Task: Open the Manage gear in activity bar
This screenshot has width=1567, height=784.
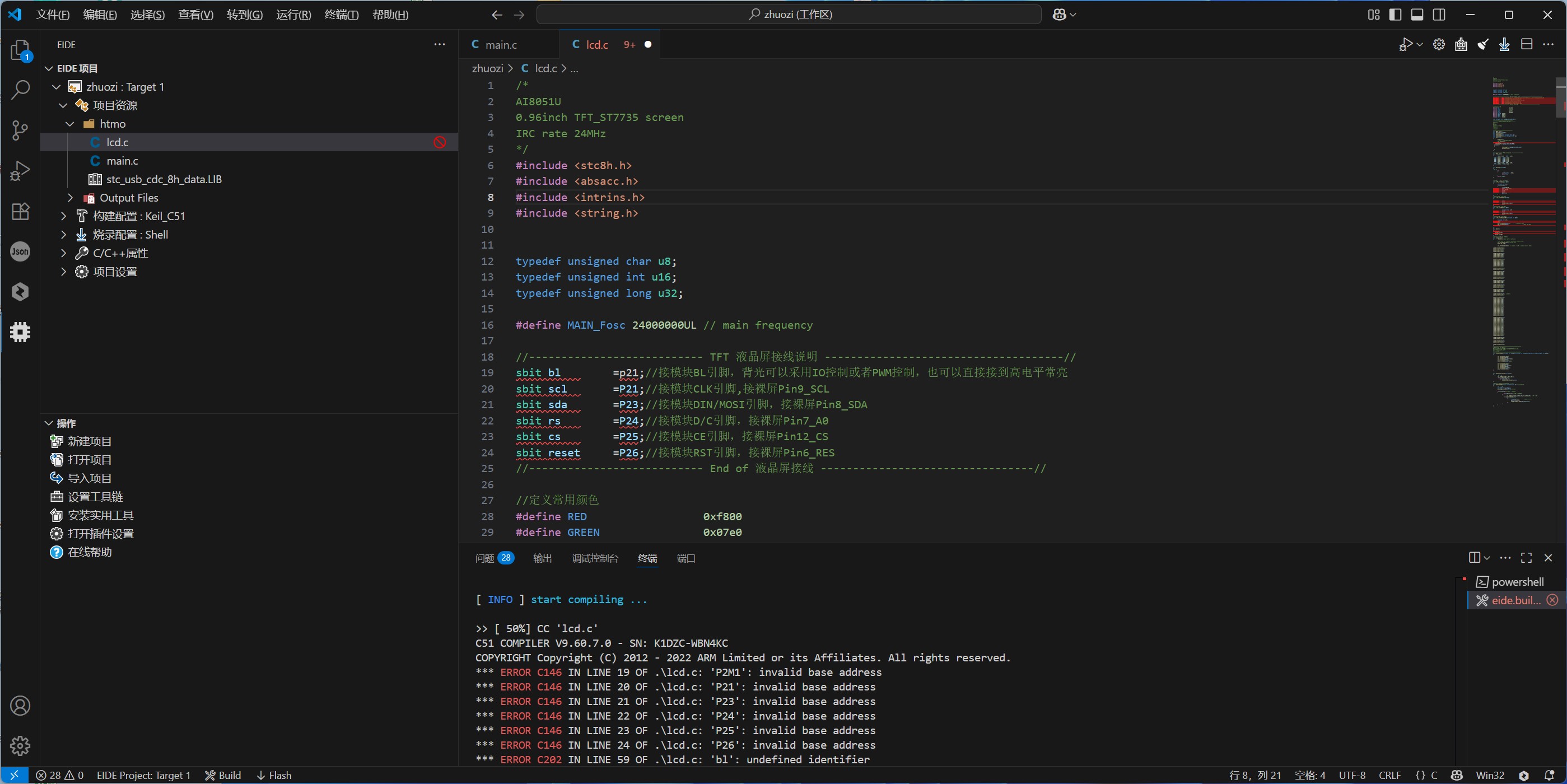Action: (x=20, y=746)
